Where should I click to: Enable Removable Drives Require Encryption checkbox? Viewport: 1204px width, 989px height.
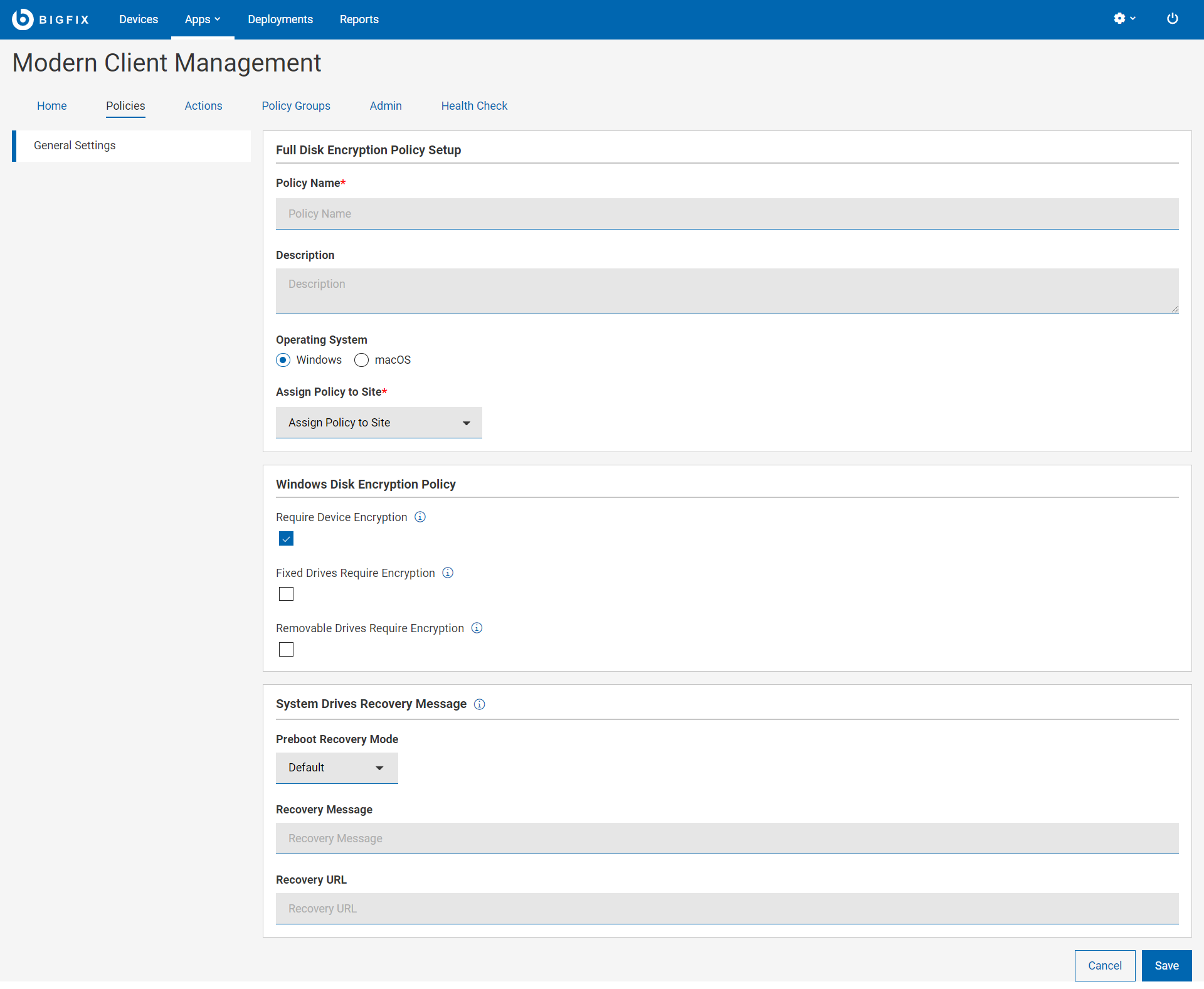[x=286, y=650]
